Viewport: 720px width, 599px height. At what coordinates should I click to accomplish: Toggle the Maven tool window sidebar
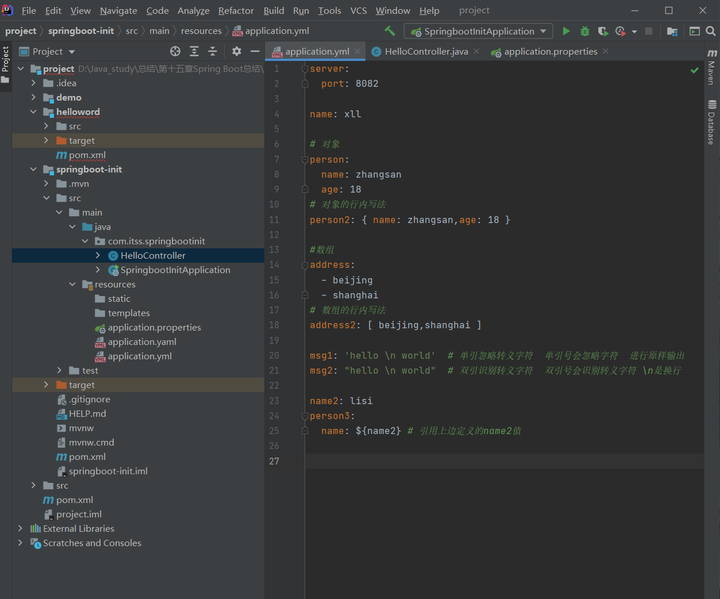coord(711,72)
